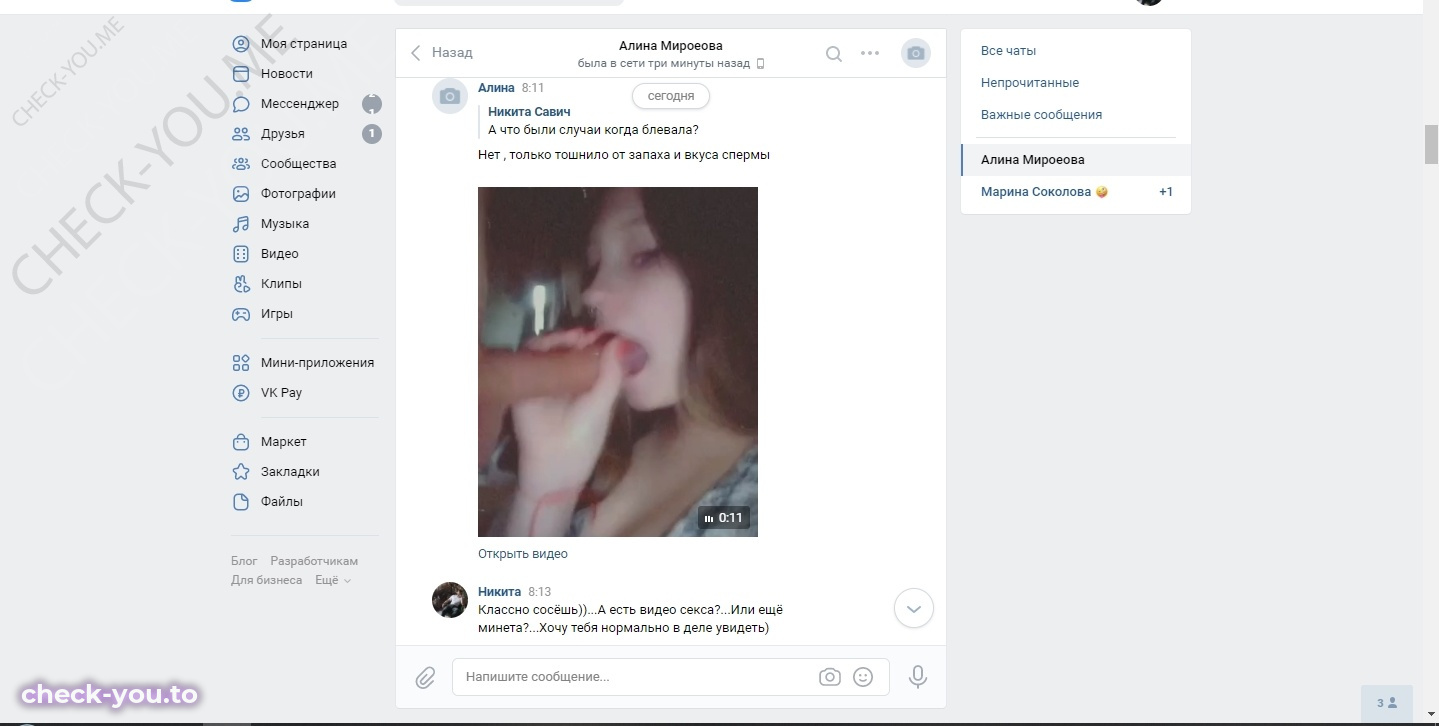Click the сегодня date pill
This screenshot has height=726, width=1439.
coord(671,96)
